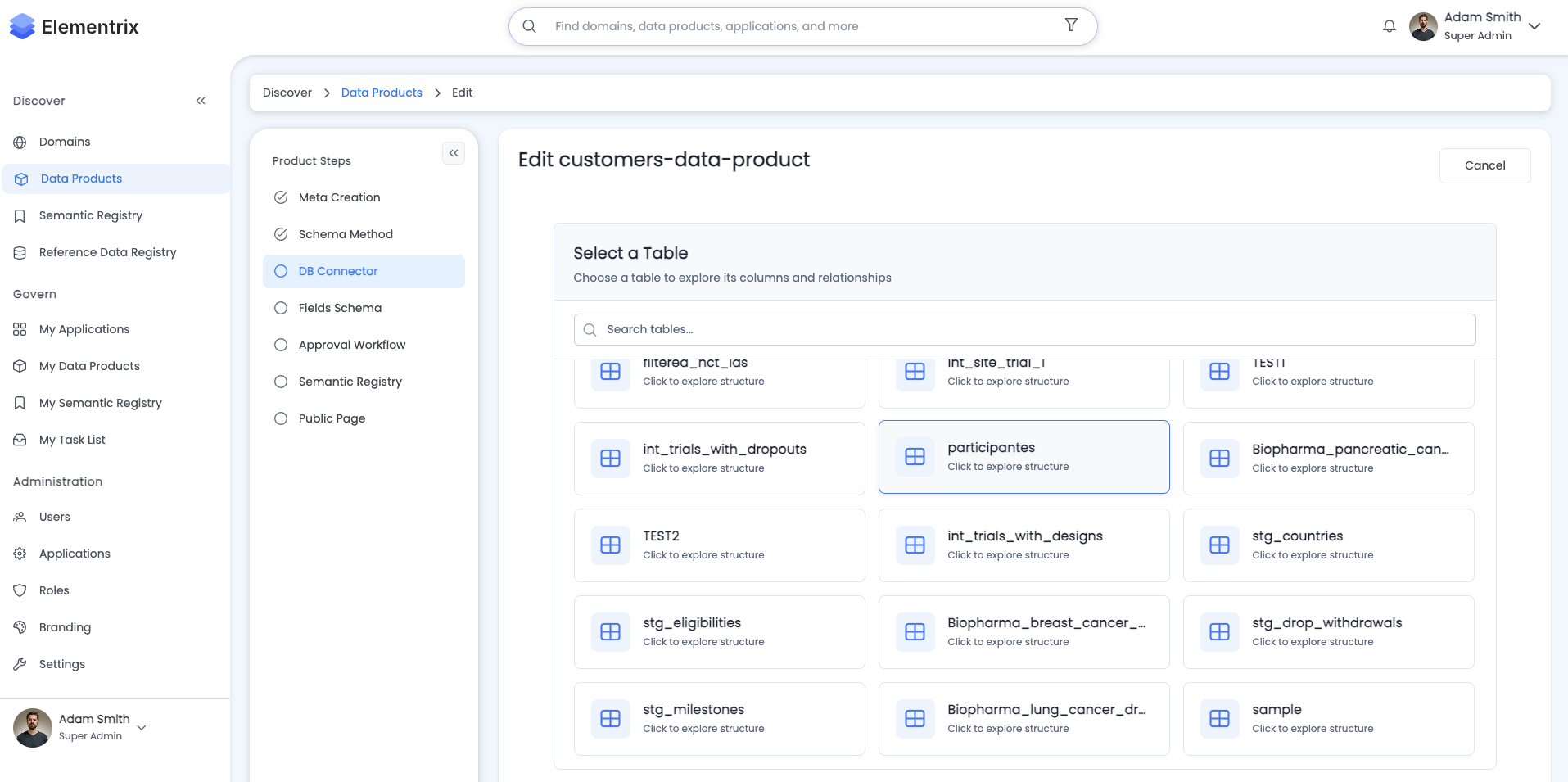Open Roles via the shield icon
The height and width of the screenshot is (782, 1568).
click(19, 590)
